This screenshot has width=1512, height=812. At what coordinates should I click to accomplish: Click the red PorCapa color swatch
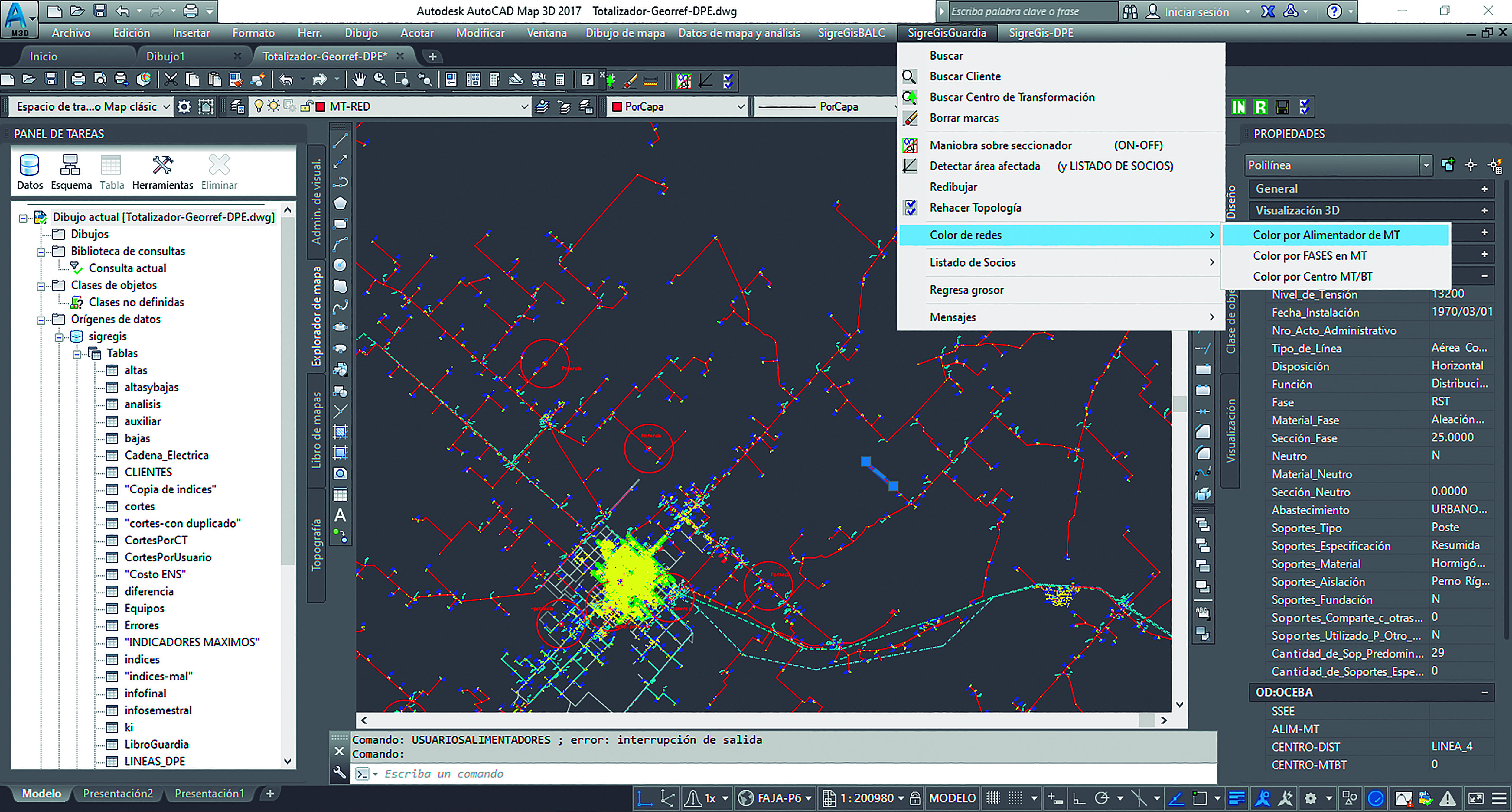617,107
